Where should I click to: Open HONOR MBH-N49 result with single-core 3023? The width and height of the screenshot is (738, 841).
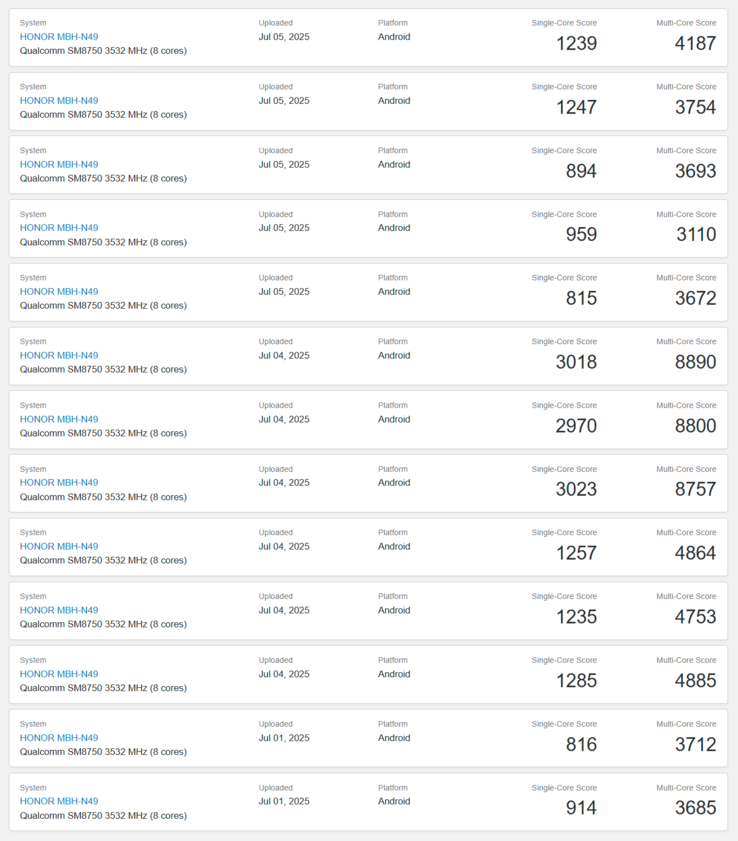[x=59, y=483]
